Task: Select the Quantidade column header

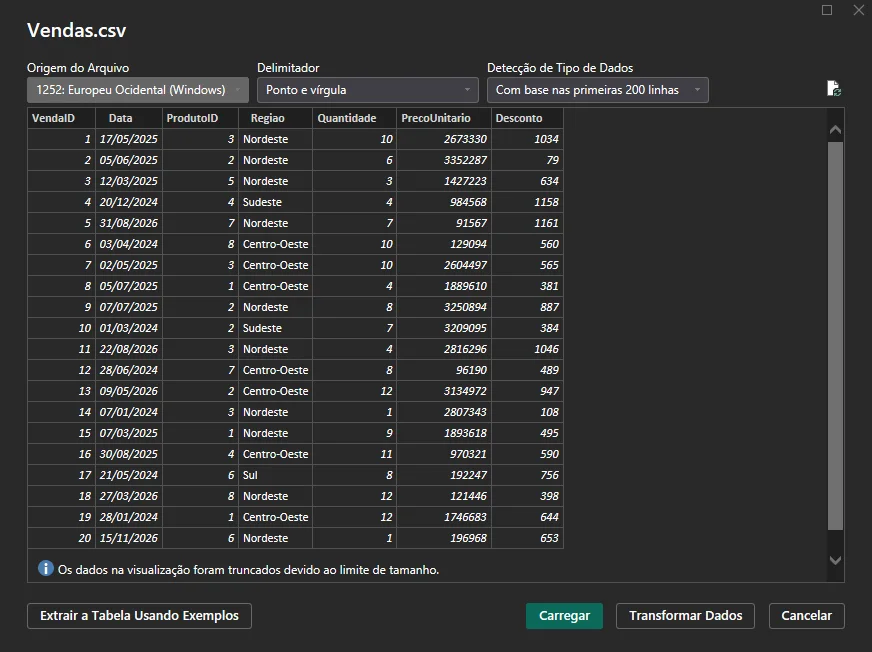Action: [354, 118]
